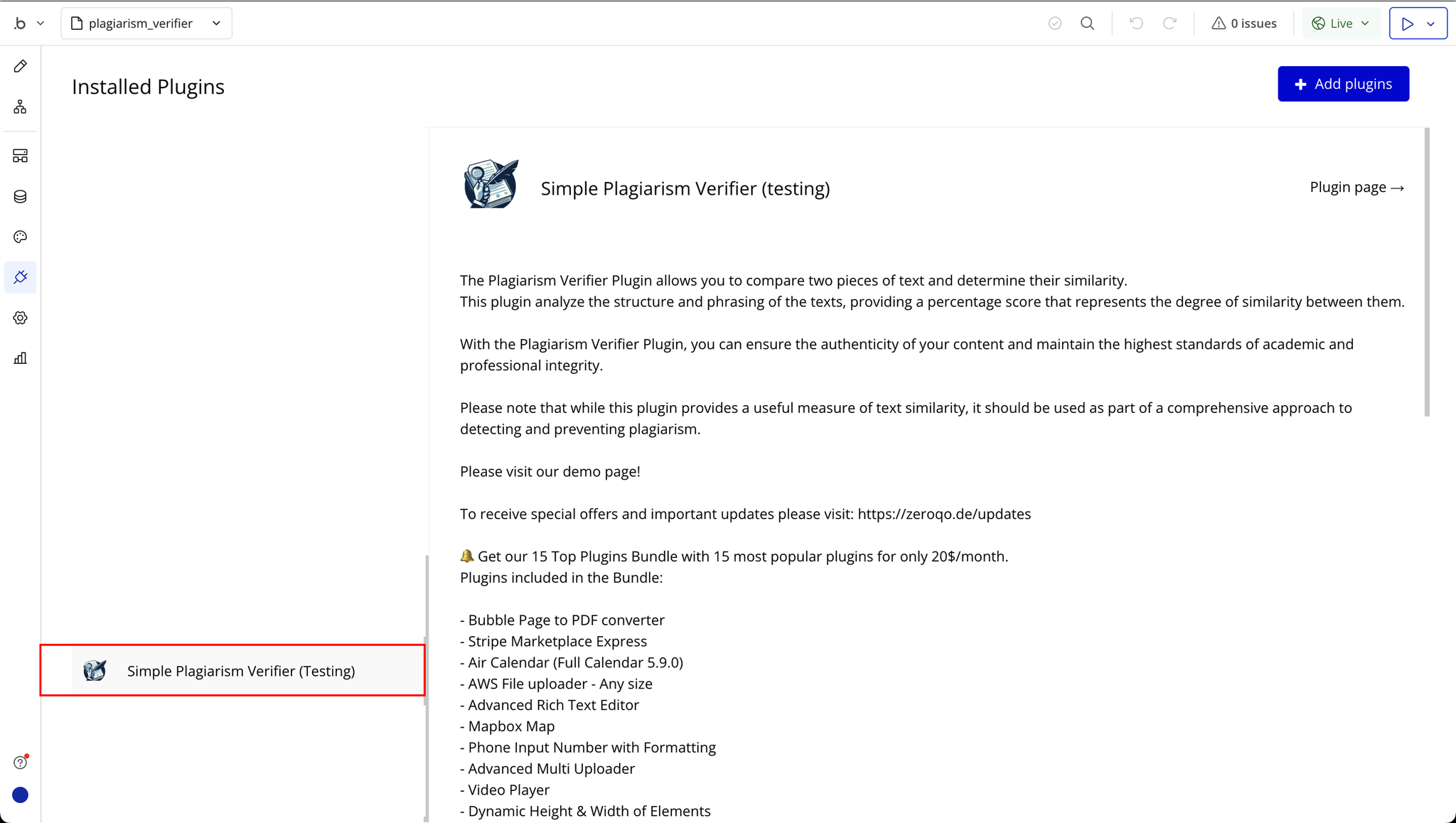Open the Data tab database icon
1456x823 pixels.
coord(20,196)
